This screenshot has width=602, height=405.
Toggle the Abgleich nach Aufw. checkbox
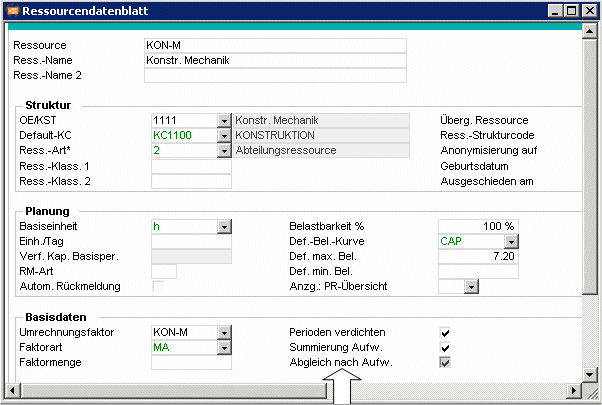(445, 362)
